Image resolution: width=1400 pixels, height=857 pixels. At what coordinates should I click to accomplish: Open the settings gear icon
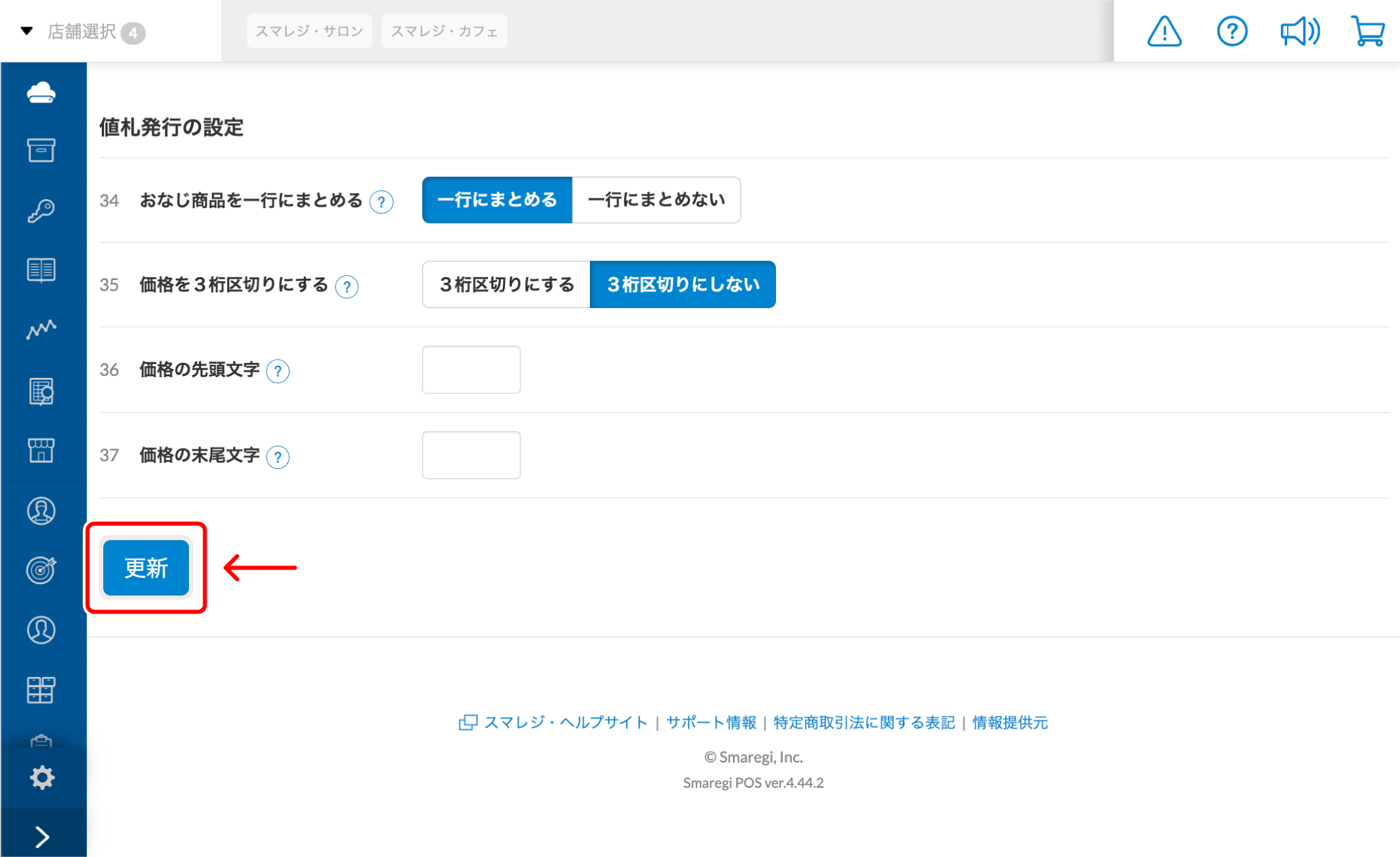41,777
